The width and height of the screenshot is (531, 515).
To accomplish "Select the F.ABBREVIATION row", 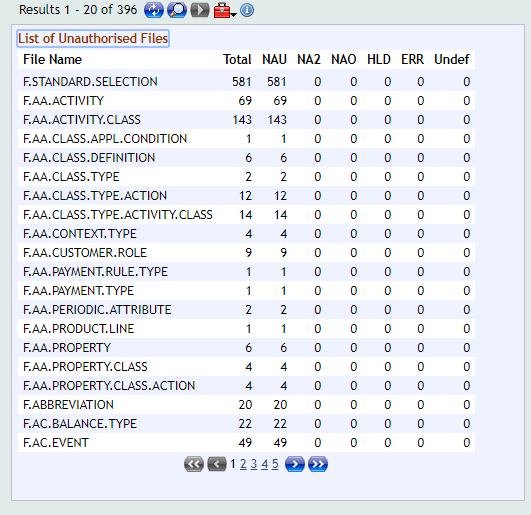I will pyautogui.click(x=246, y=405).
